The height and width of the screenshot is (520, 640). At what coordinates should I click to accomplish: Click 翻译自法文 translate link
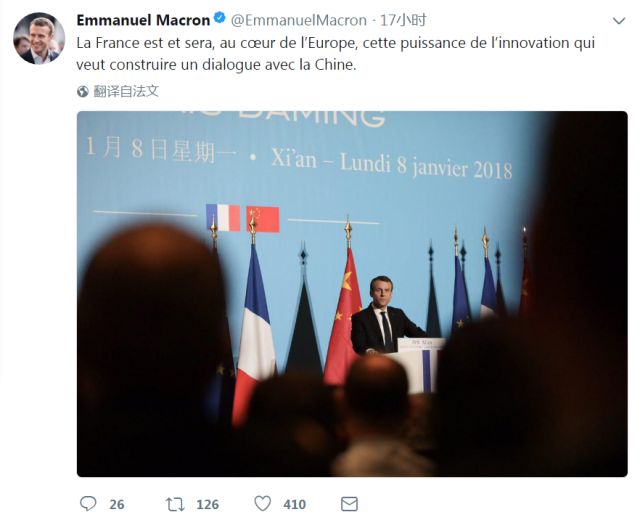[x=126, y=91]
